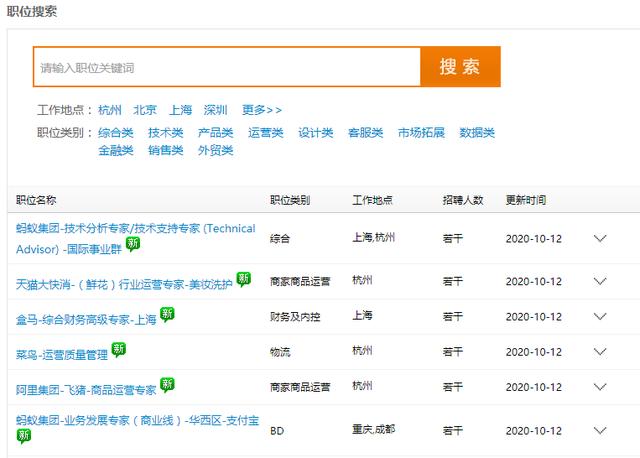Open the 盒马-综合财务高级专家-上海 job posting
The width and height of the screenshot is (640, 458).
point(86,320)
